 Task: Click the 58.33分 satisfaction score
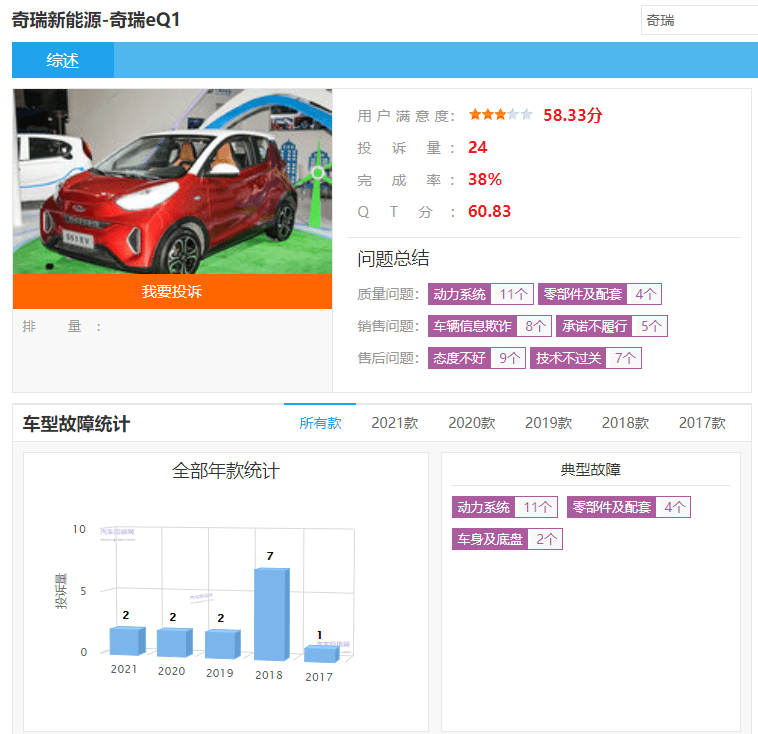(572, 115)
